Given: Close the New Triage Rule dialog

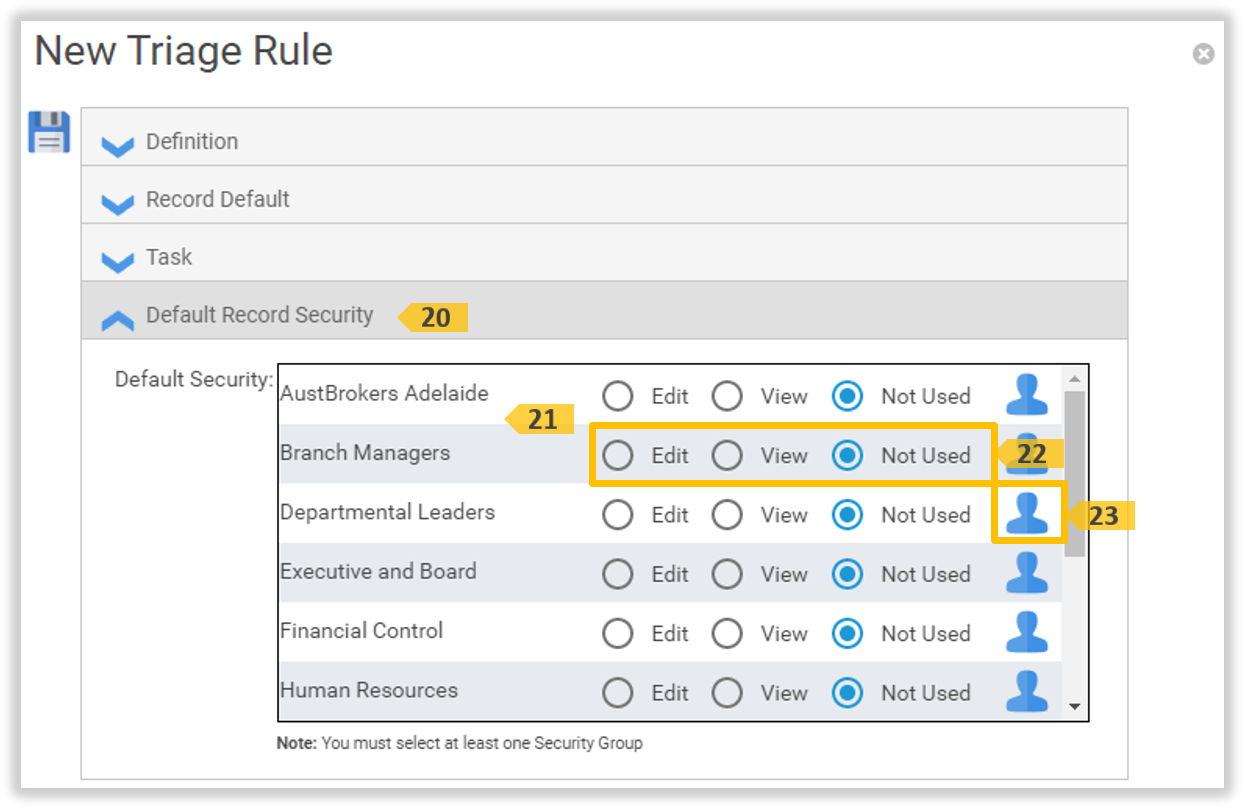Looking at the screenshot, I should point(1203,54).
